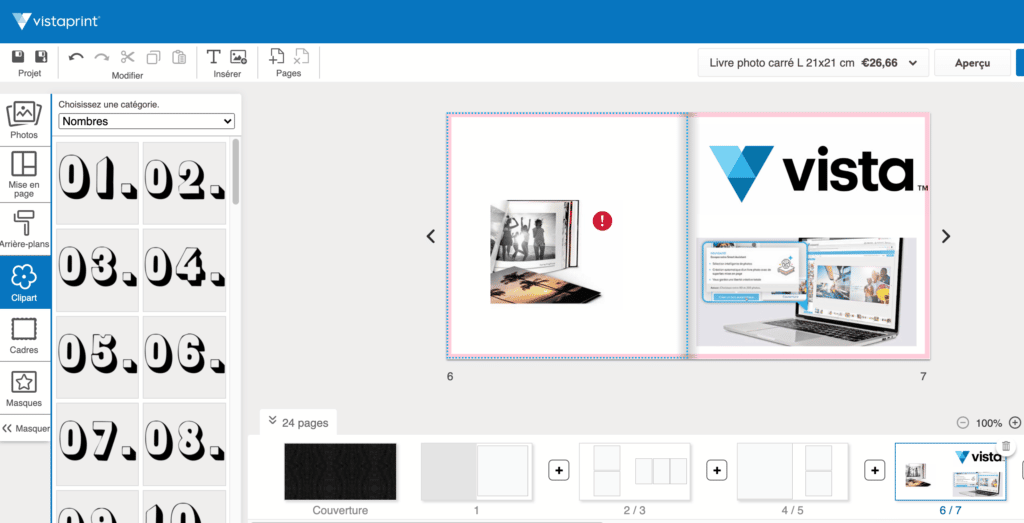1024x523 pixels.
Task: Expand the photo book format price dropdown
Action: click(813, 63)
